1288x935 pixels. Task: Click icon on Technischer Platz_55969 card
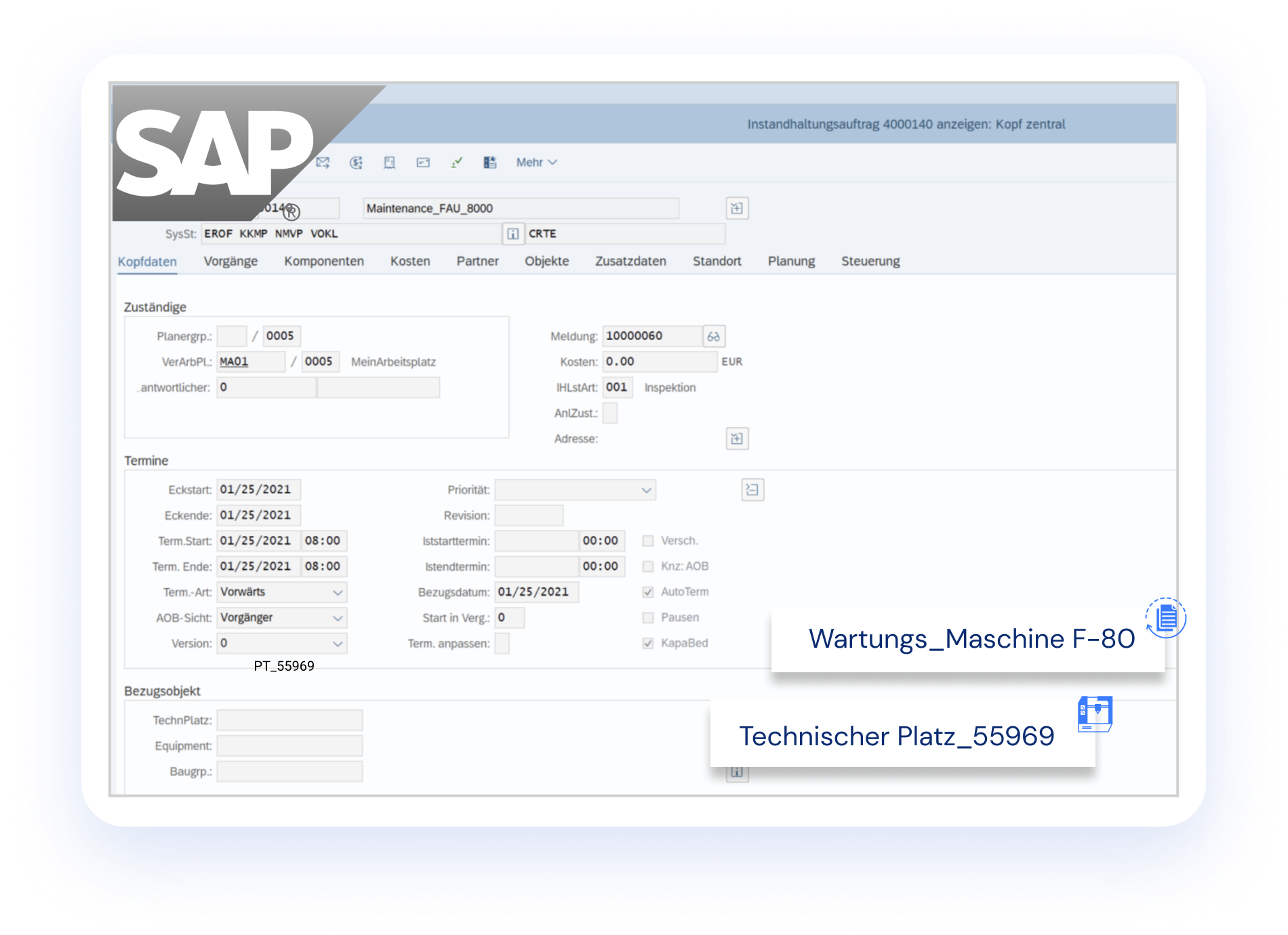[1095, 714]
